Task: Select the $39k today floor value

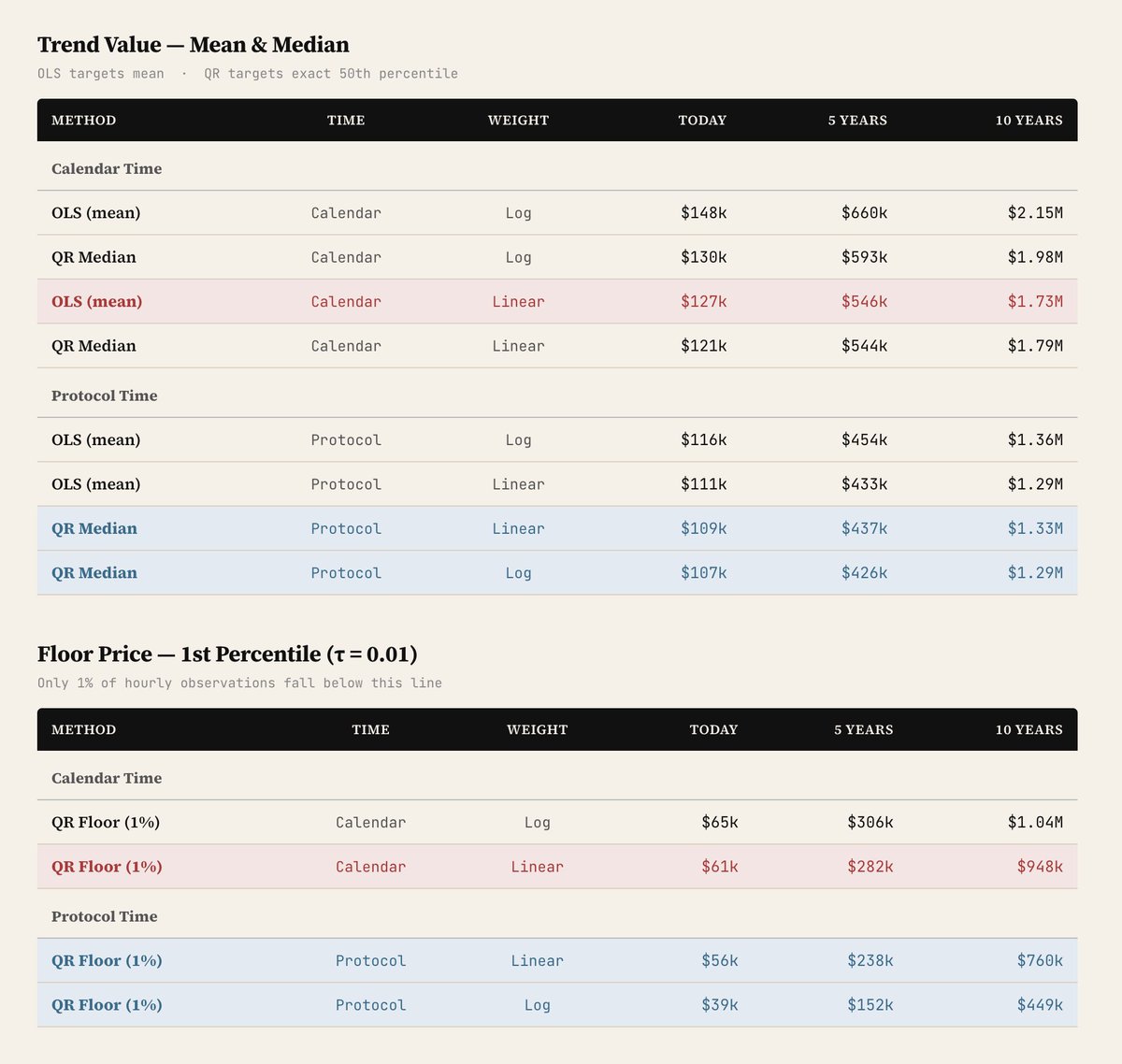Action: [719, 1005]
